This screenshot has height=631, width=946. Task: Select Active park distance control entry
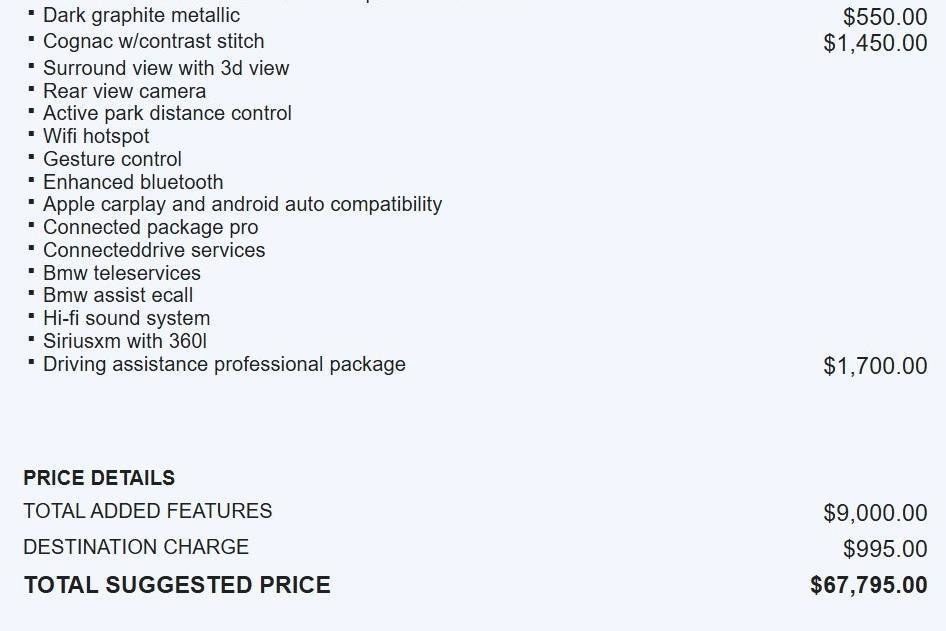pyautogui.click(x=167, y=114)
